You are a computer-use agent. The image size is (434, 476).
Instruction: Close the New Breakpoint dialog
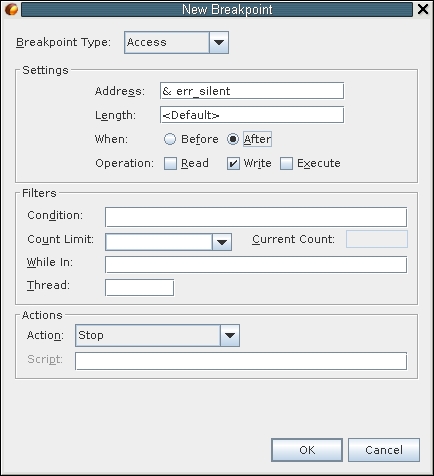[x=423, y=9]
